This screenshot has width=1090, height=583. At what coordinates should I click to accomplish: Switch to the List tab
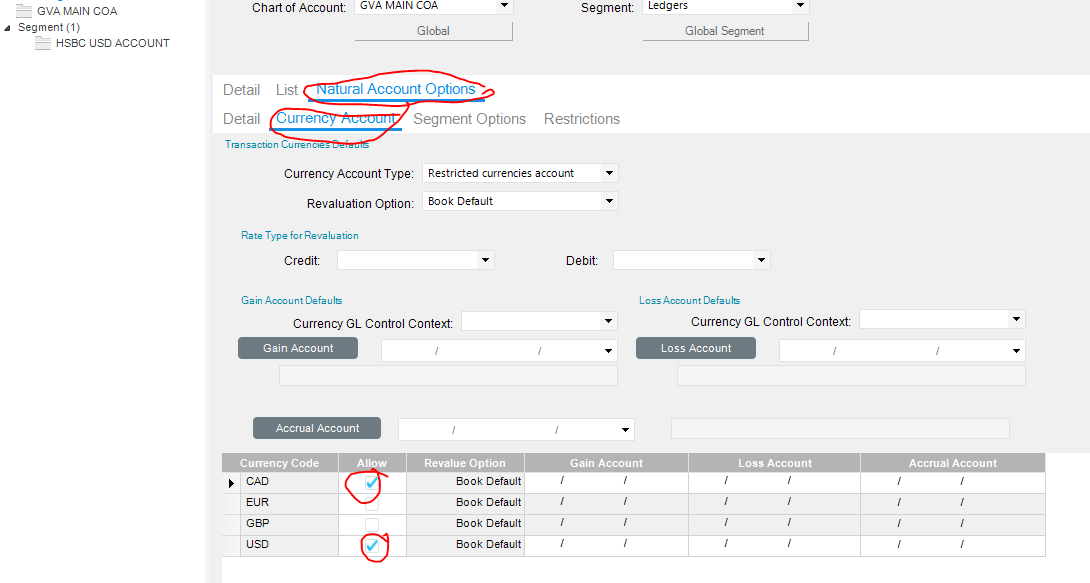286,90
